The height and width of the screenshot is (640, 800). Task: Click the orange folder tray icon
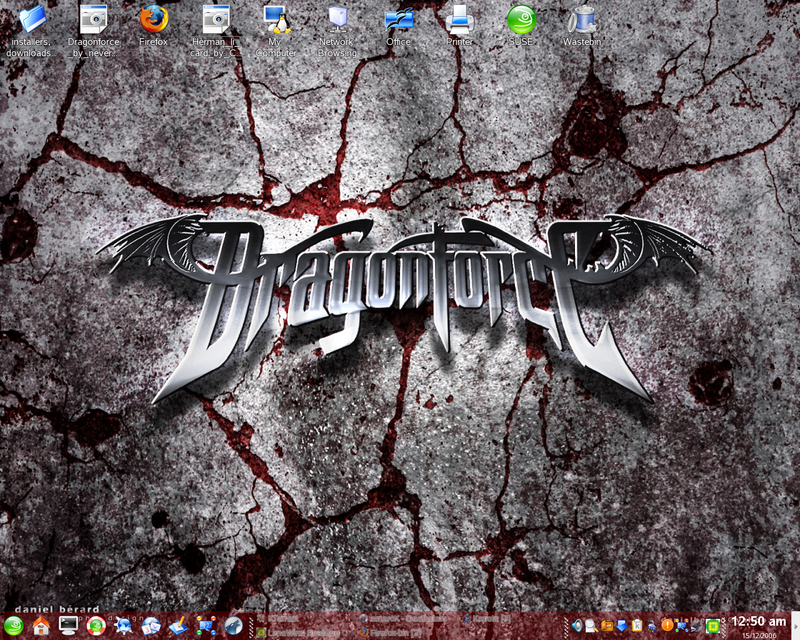607,625
